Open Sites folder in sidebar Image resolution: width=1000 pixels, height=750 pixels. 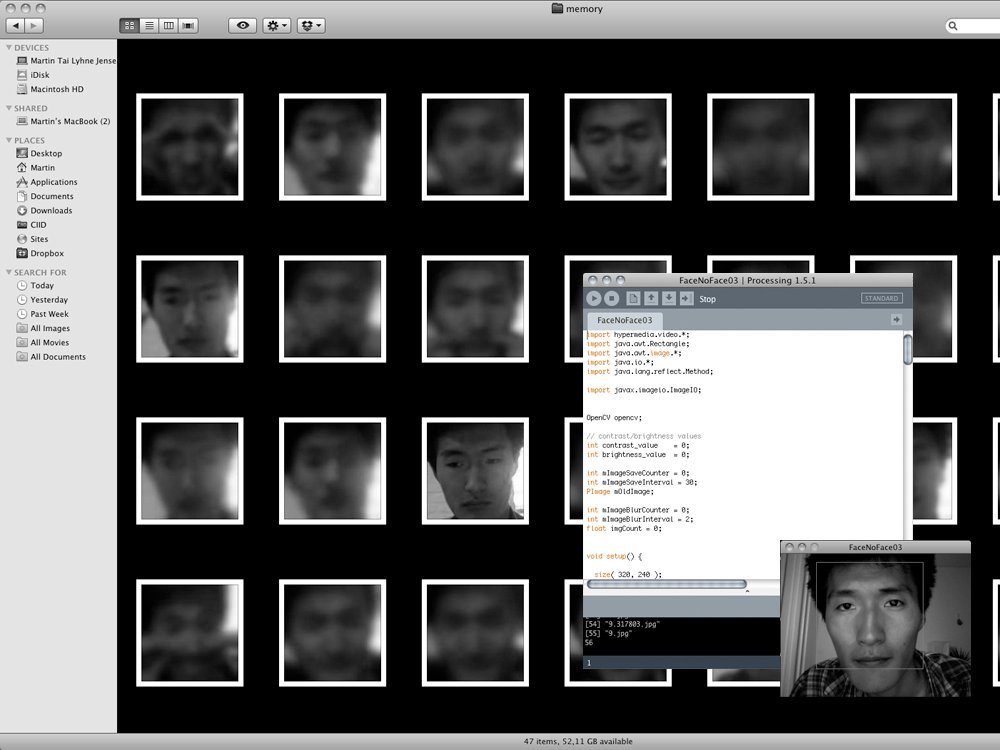[32, 239]
